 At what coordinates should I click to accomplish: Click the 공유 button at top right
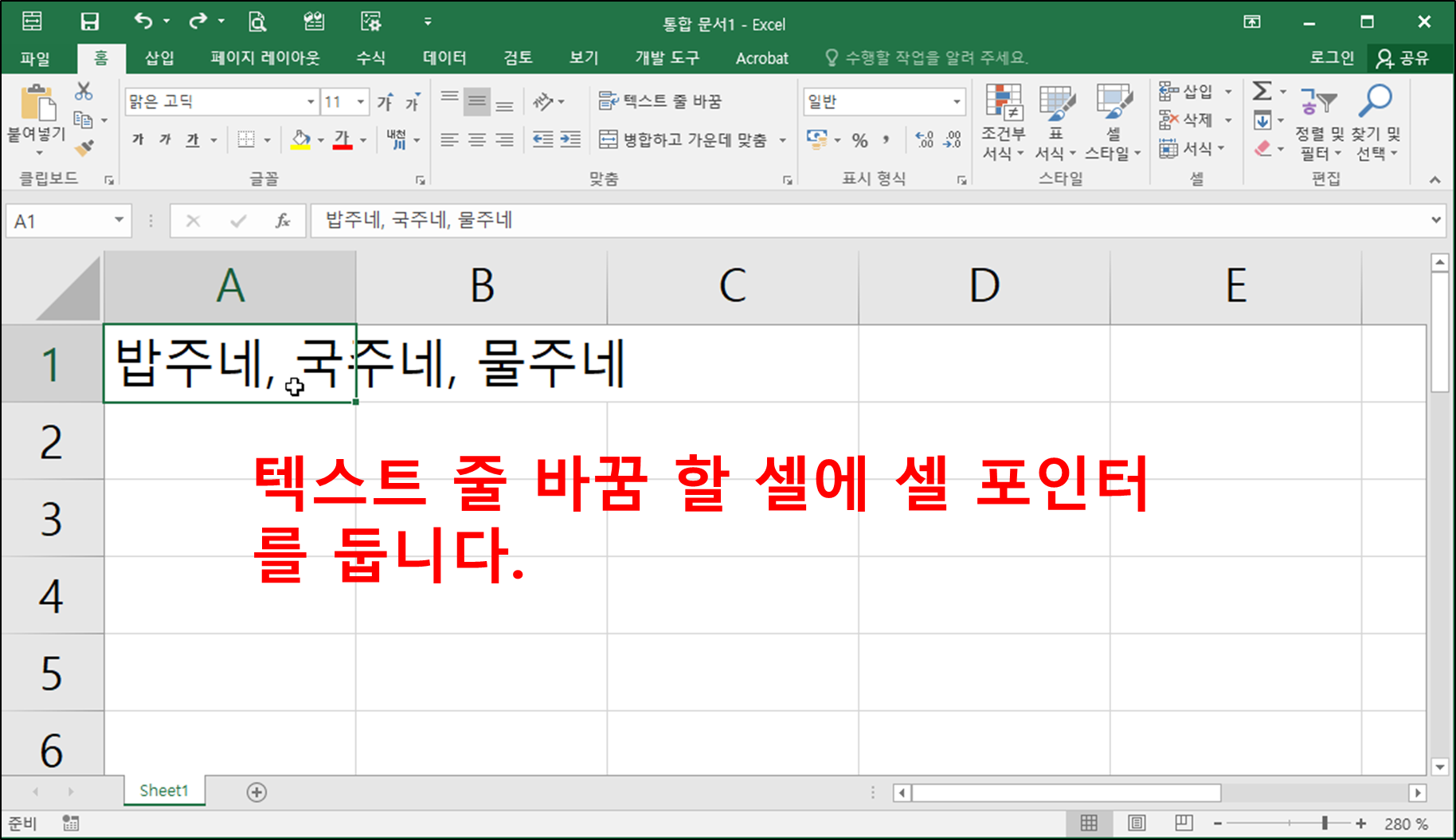point(1405,57)
